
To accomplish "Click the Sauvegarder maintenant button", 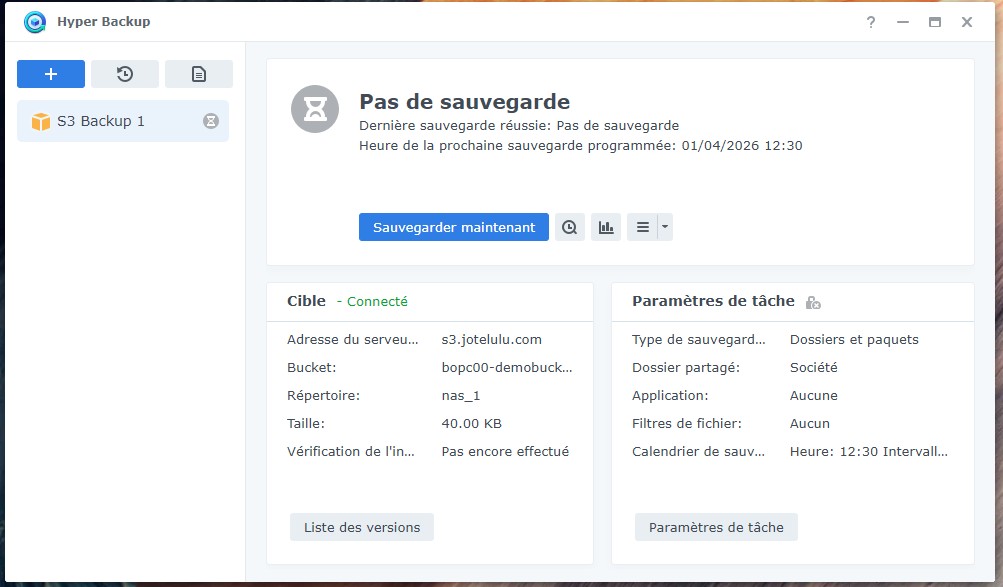I will (454, 227).
